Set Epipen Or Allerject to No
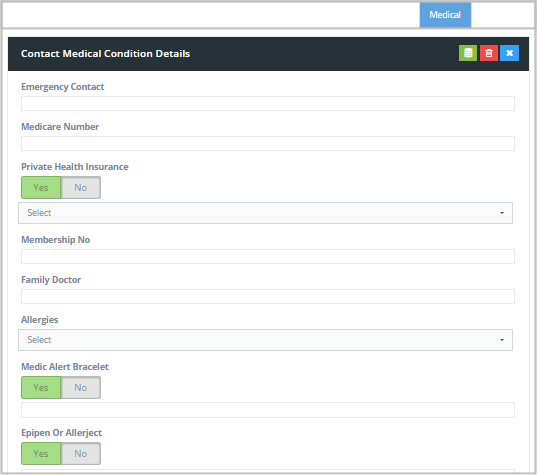The height and width of the screenshot is (476, 538). 81,454
